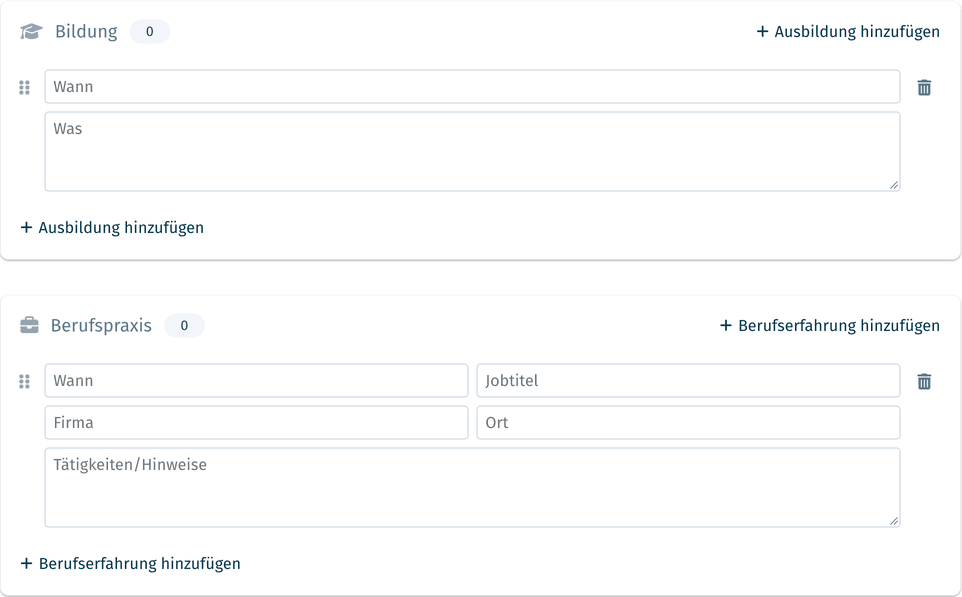Click the graduation cap Bildung icon
Viewport: 962px width, 597px height.
[31, 31]
